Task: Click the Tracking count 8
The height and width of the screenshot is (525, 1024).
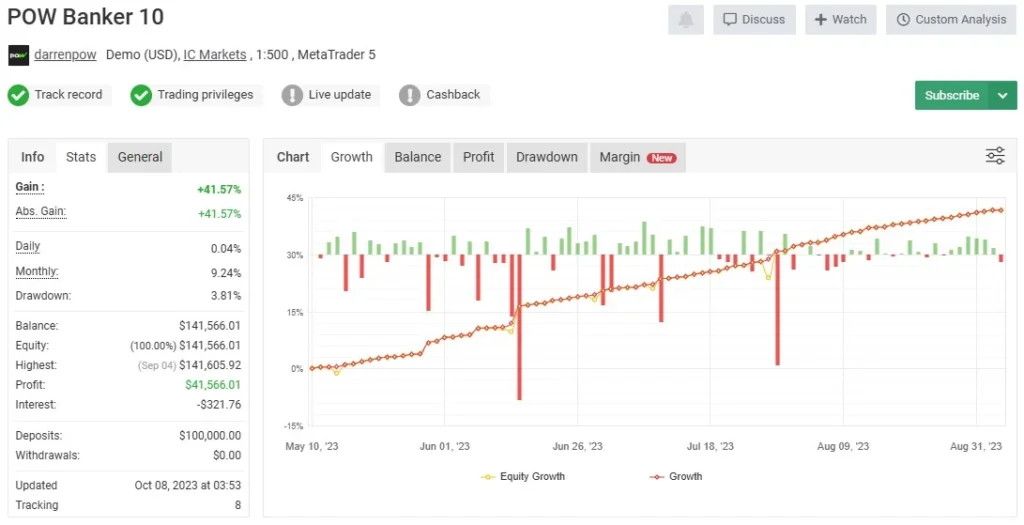Action: pos(238,505)
